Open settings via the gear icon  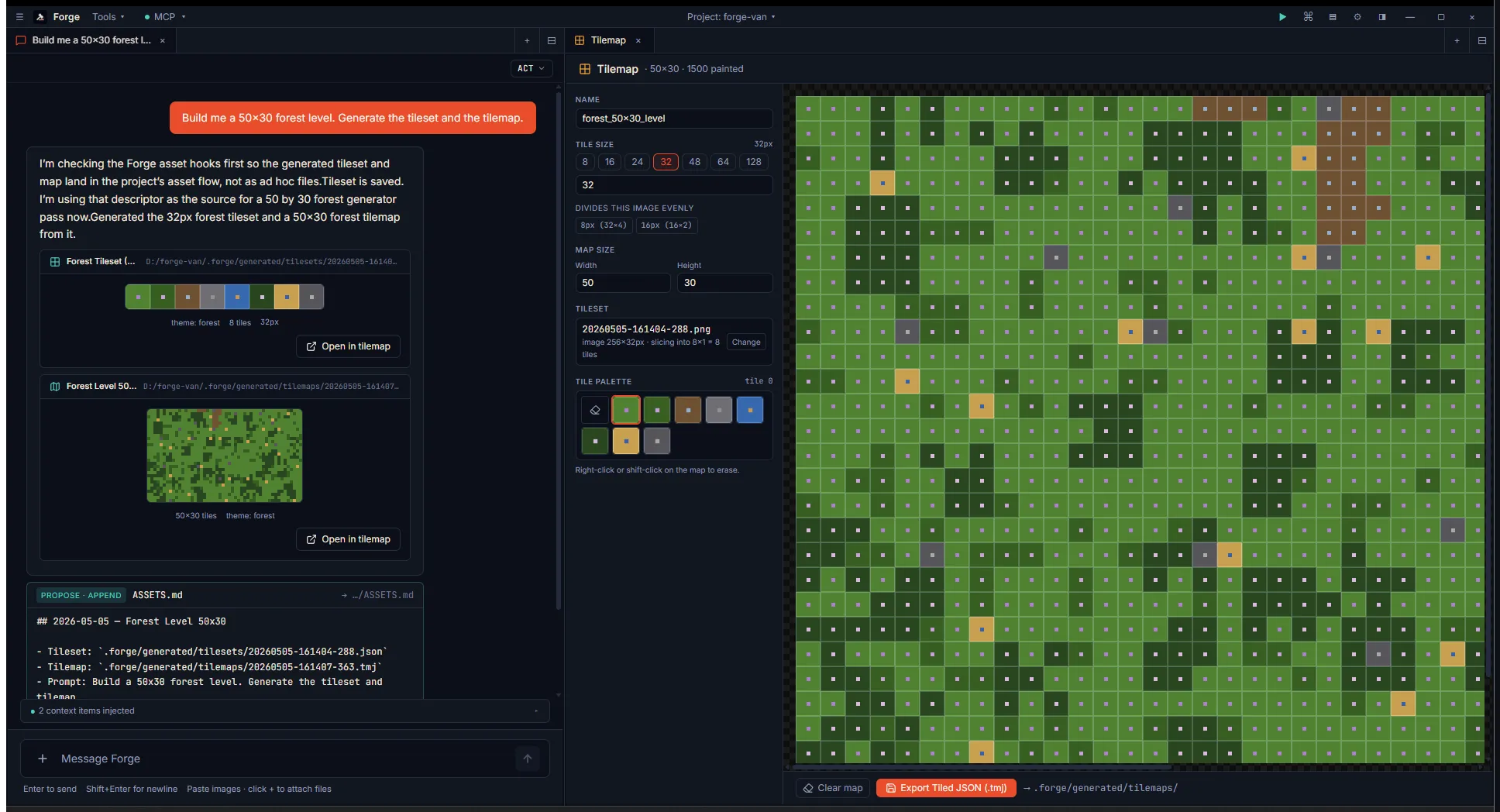(1357, 16)
